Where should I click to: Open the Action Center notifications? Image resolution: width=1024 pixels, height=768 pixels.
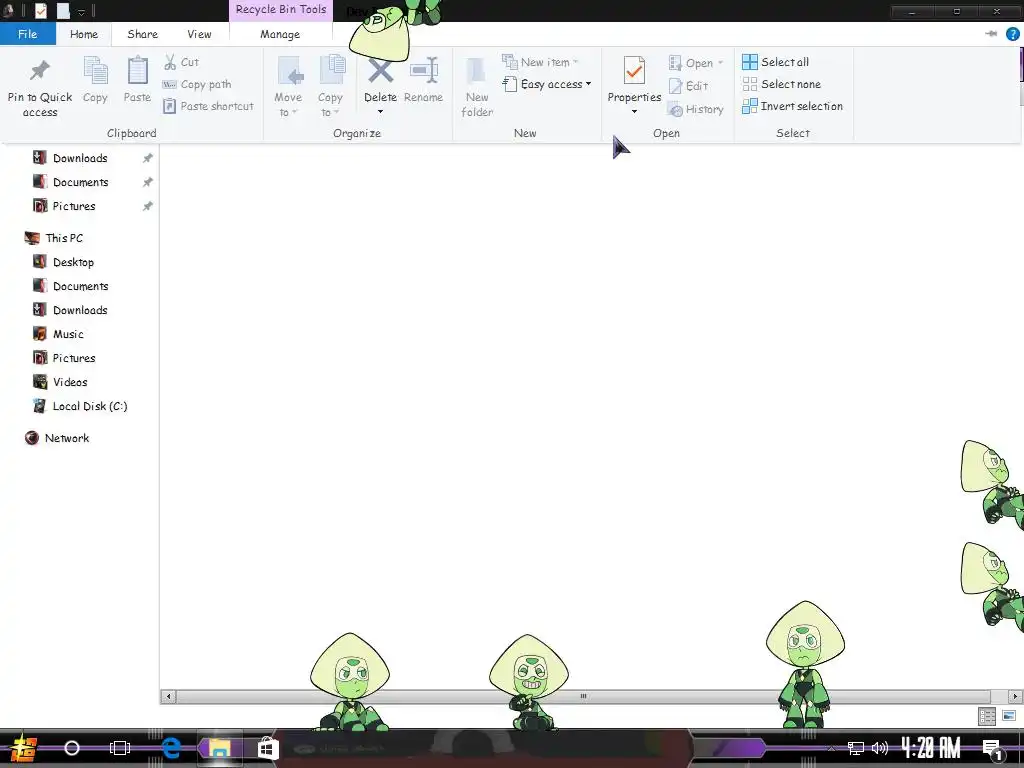tap(993, 749)
